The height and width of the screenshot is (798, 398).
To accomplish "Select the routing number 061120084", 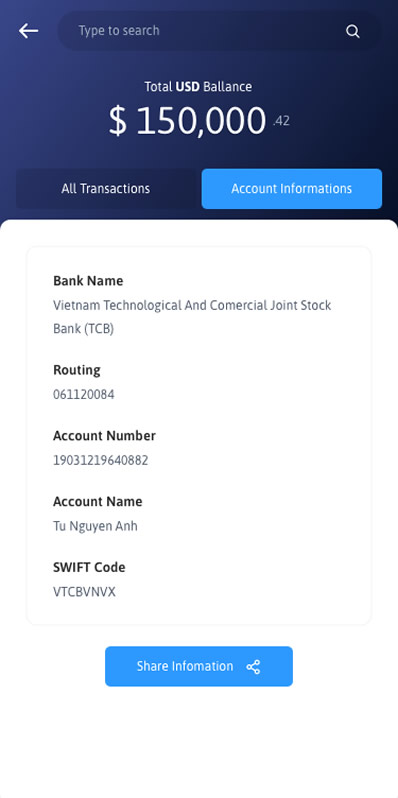I will pos(83,394).
